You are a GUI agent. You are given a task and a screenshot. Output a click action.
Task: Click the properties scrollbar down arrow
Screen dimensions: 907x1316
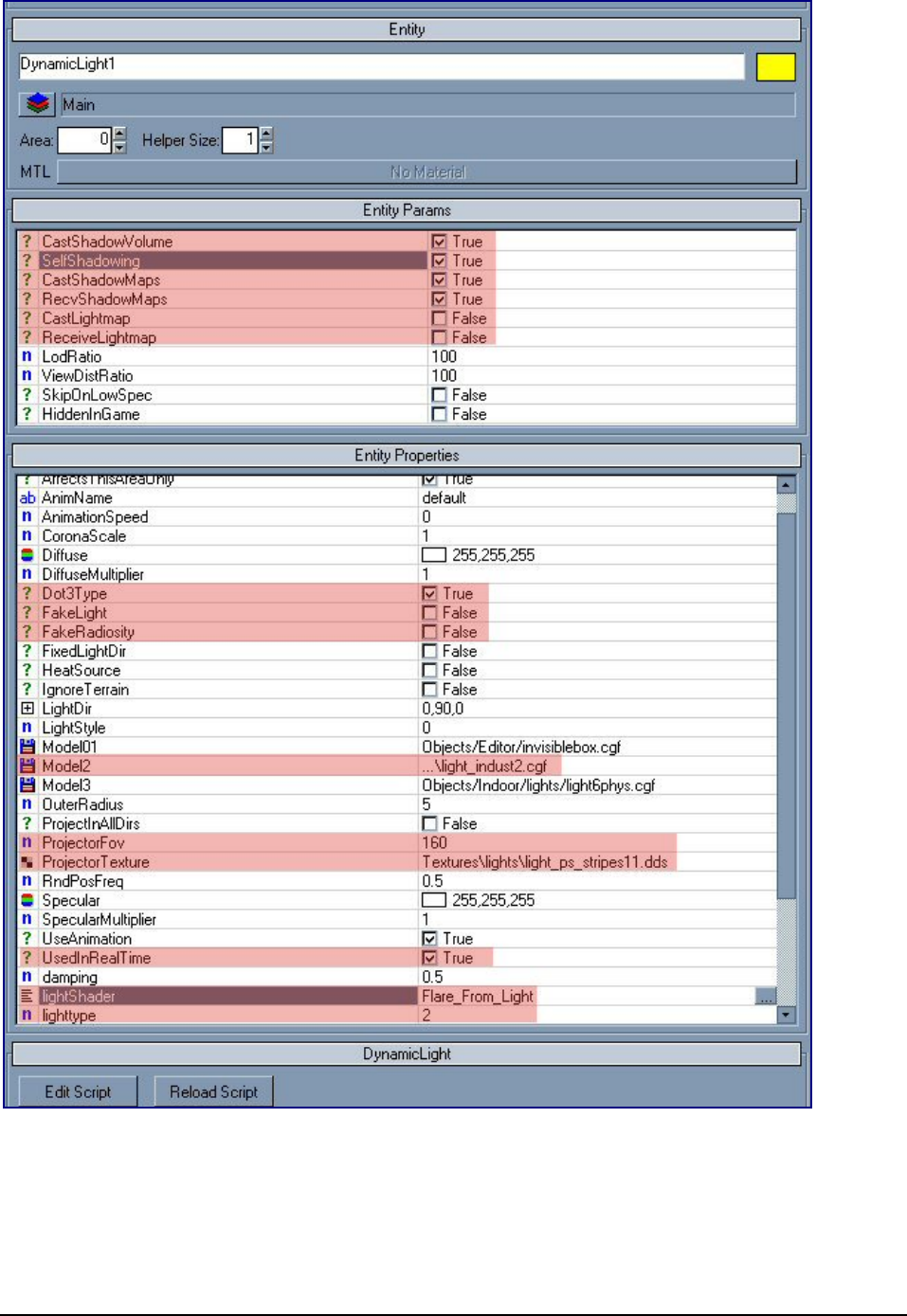point(786,1015)
